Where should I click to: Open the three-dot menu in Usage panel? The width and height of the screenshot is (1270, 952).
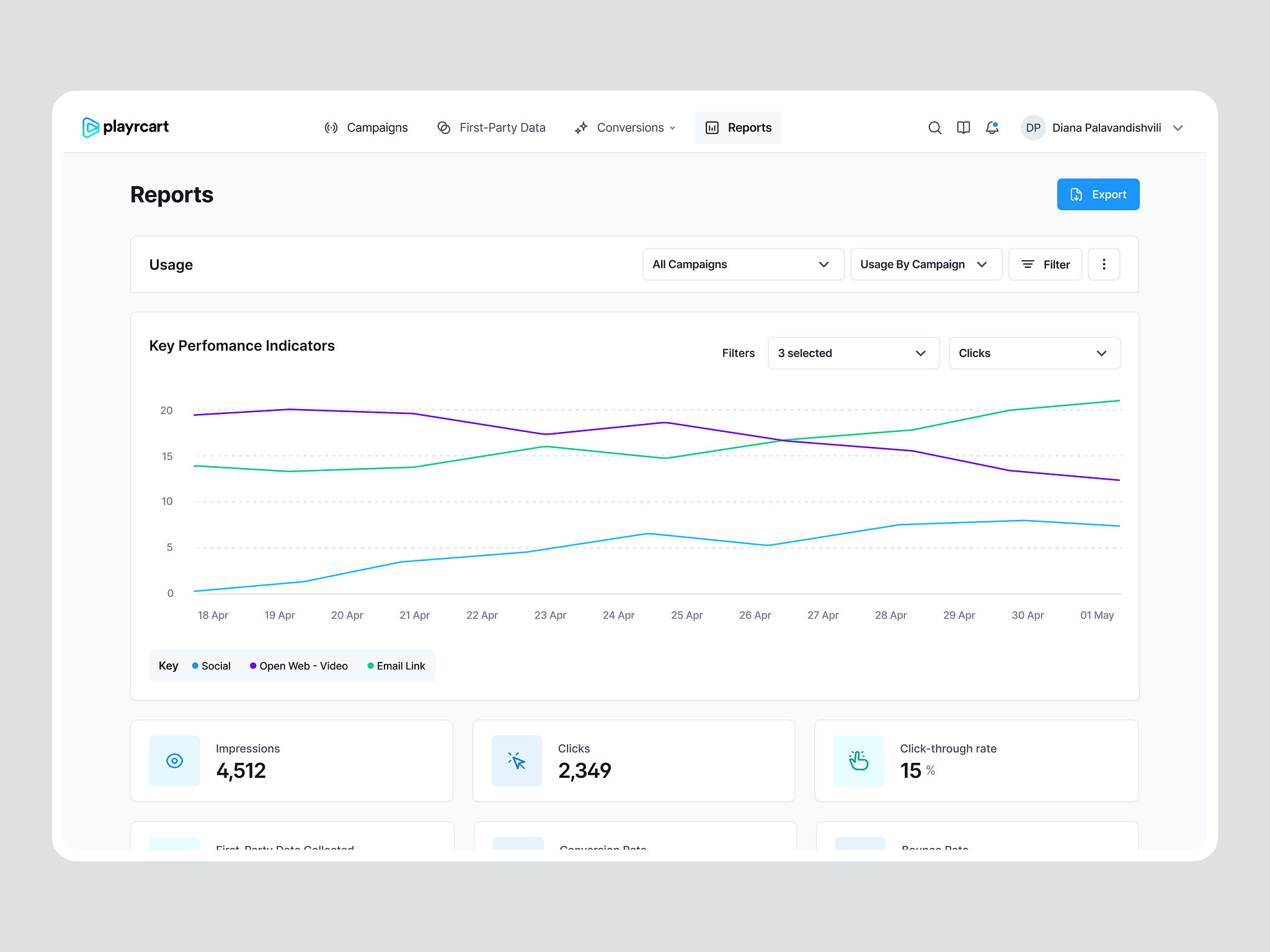coord(1103,264)
